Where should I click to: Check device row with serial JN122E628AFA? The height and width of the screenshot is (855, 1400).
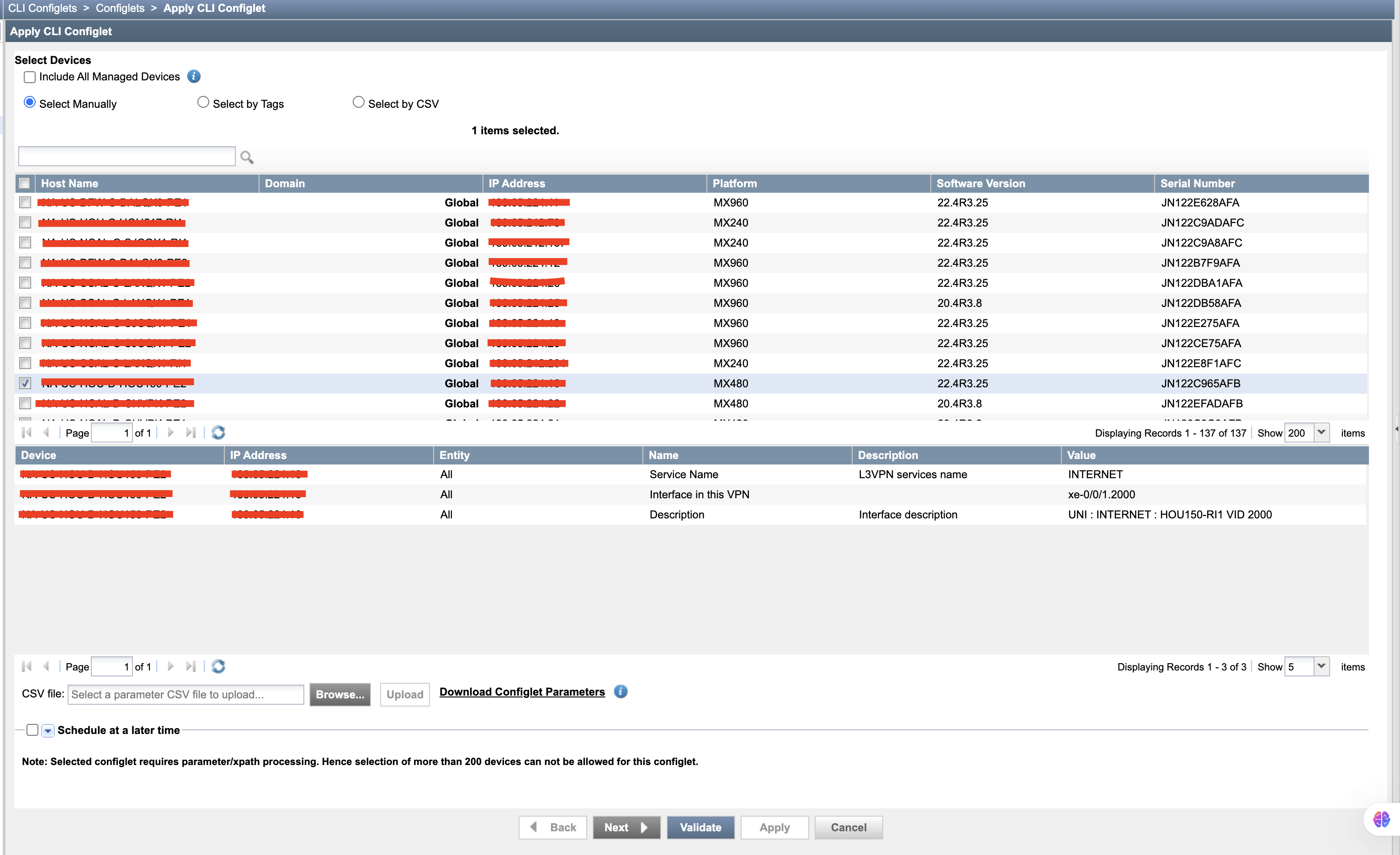click(x=25, y=202)
